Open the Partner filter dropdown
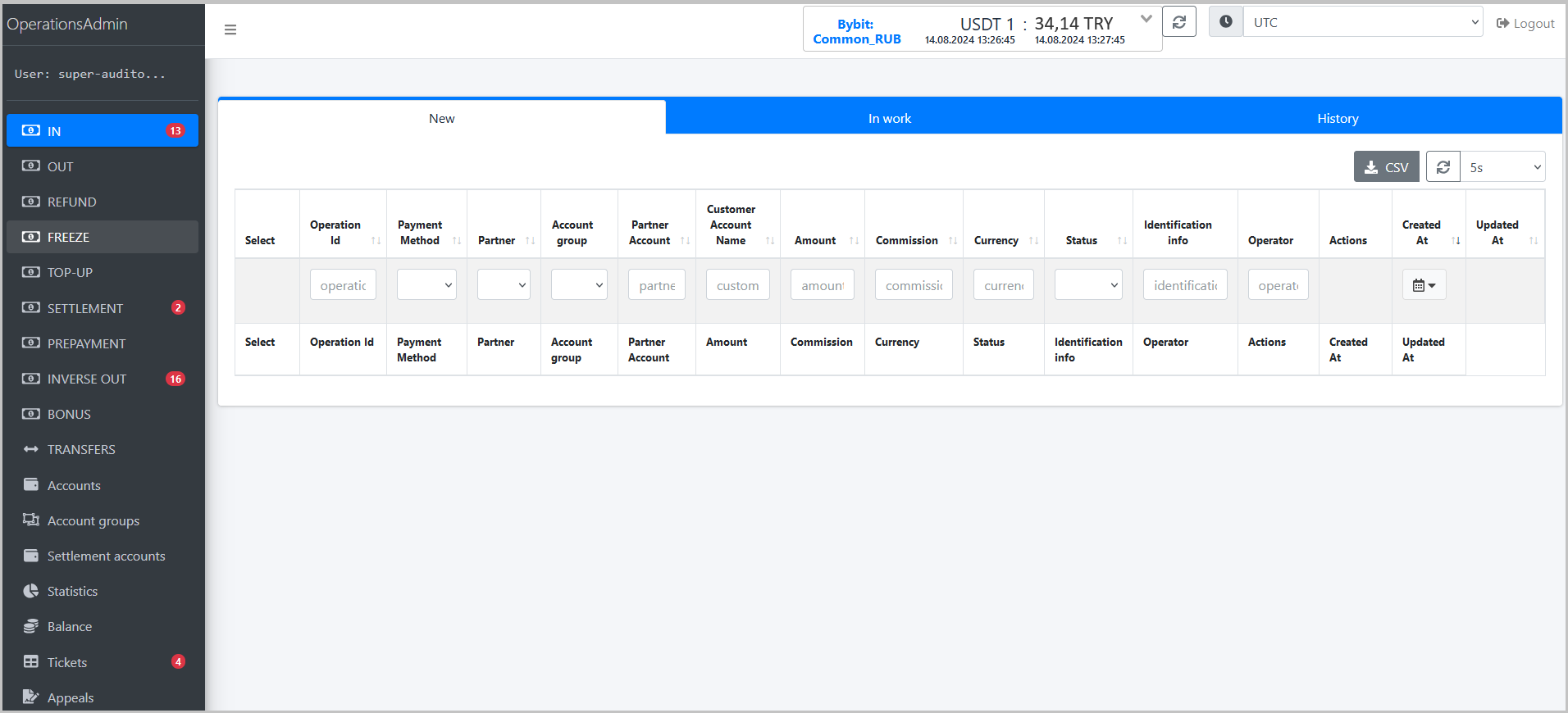1568x713 pixels. (x=504, y=285)
